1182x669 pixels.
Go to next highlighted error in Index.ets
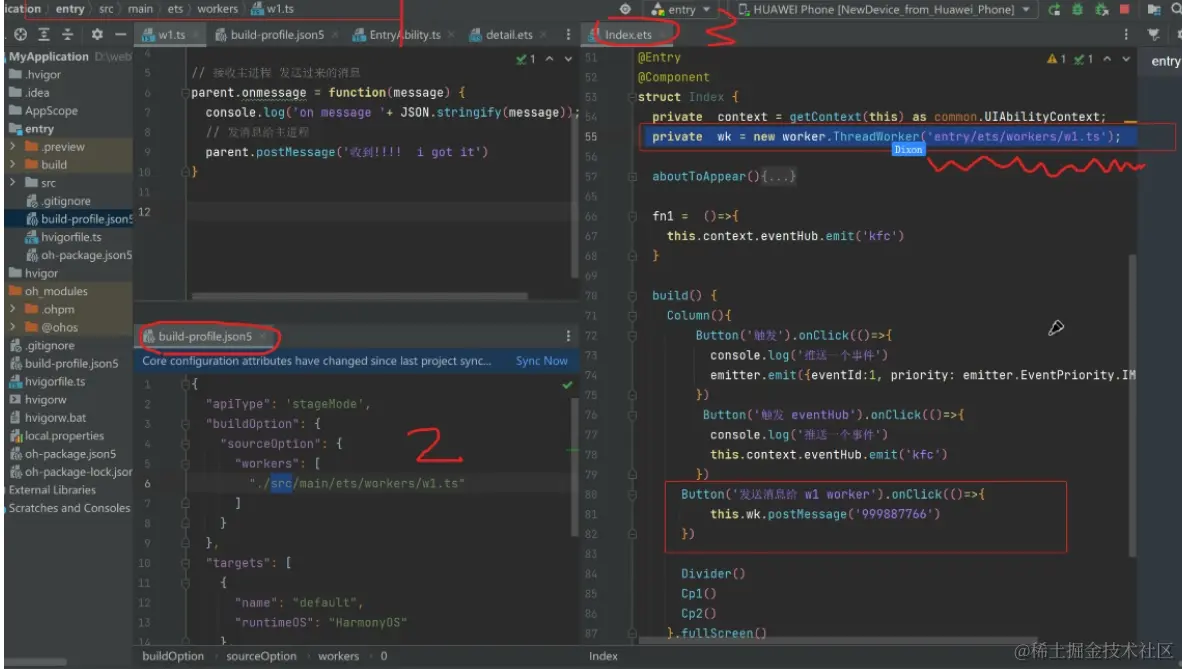coord(1126,59)
